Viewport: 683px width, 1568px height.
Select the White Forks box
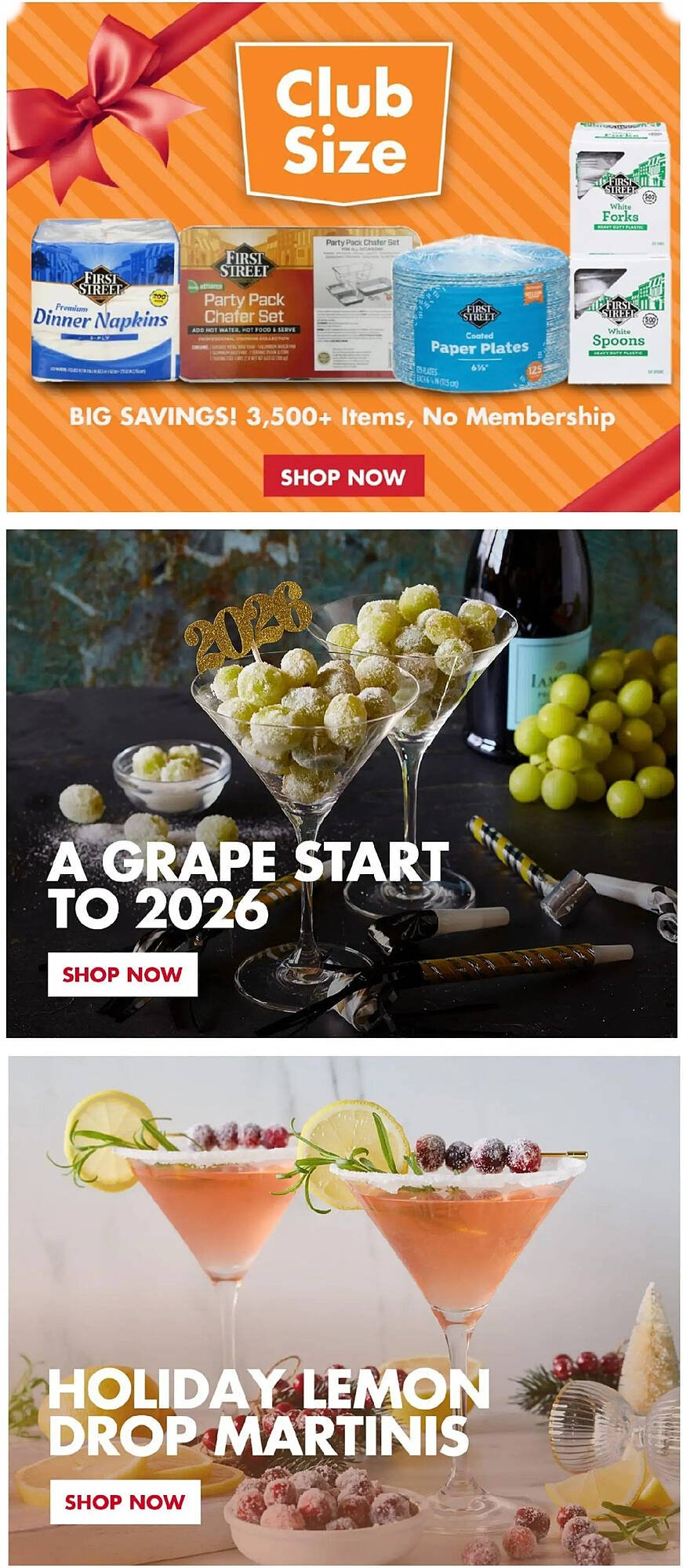pyautogui.click(x=620, y=189)
